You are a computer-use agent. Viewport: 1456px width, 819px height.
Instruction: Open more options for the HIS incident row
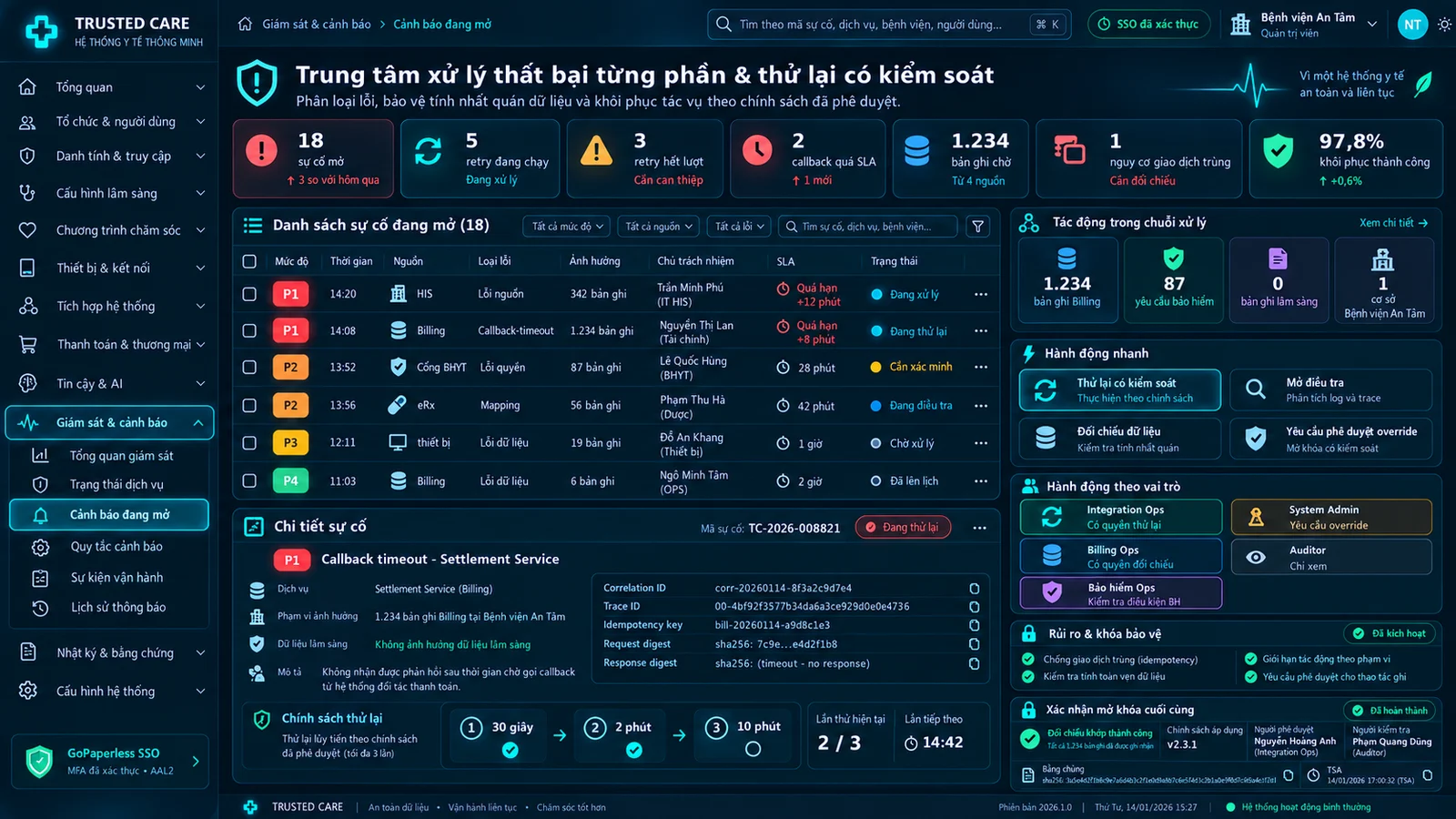point(981,294)
